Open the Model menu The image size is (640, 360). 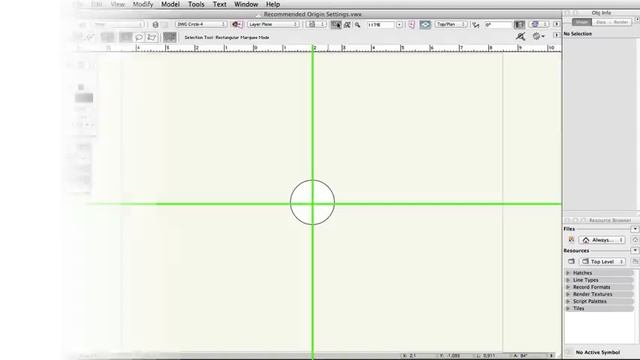170,4
